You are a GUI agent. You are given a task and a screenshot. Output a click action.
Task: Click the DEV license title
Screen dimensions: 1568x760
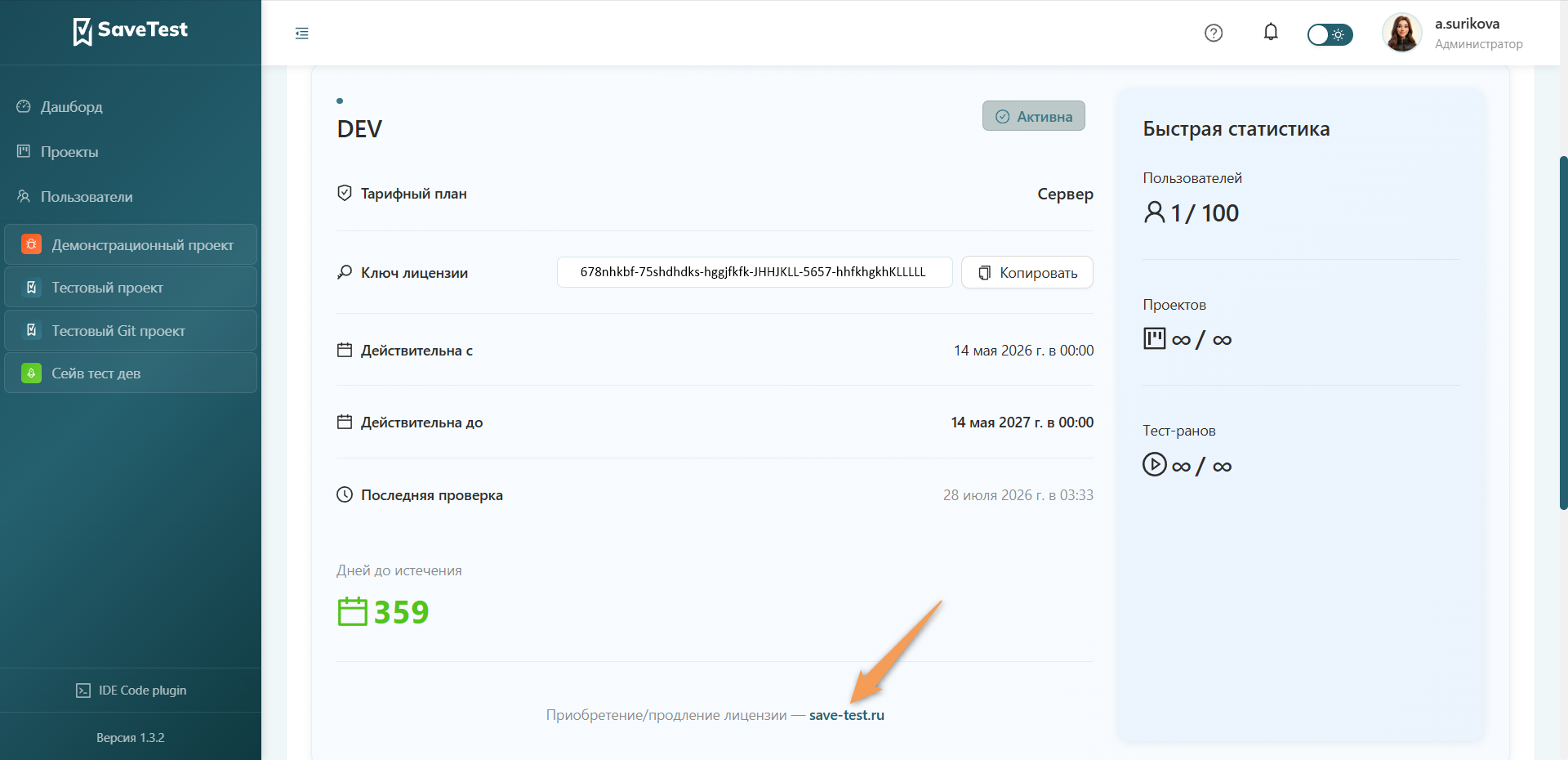pos(359,129)
